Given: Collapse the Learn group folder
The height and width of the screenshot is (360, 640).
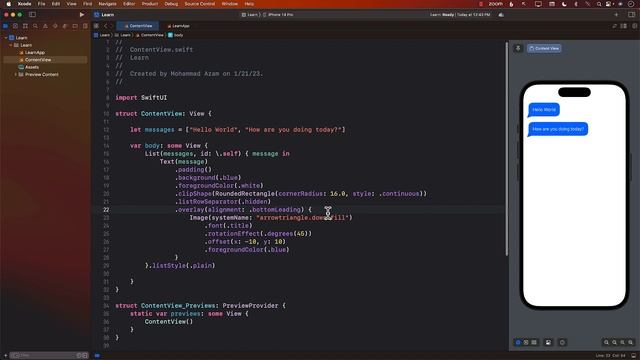Looking at the screenshot, I should point(11,45).
